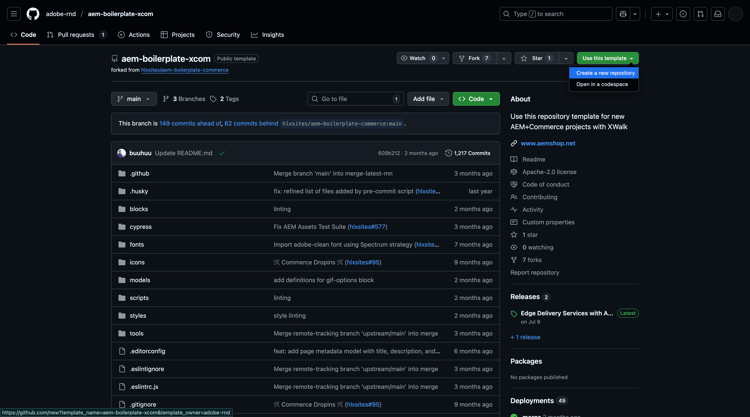Click the Fork button
The width and height of the screenshot is (750, 417).
point(474,58)
